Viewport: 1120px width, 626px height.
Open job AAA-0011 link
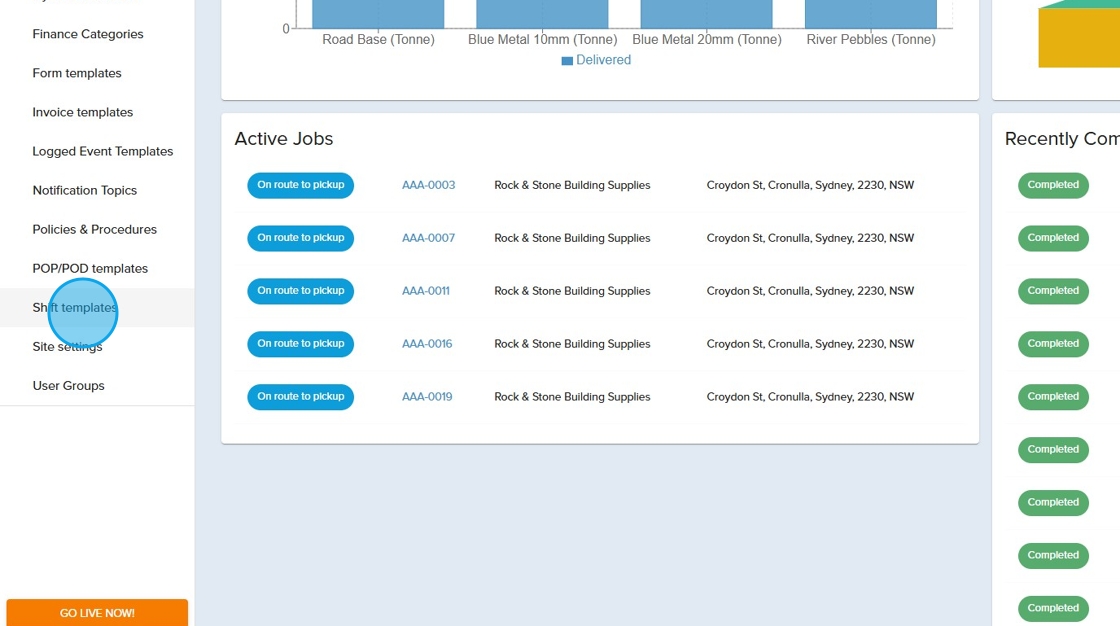[426, 291]
